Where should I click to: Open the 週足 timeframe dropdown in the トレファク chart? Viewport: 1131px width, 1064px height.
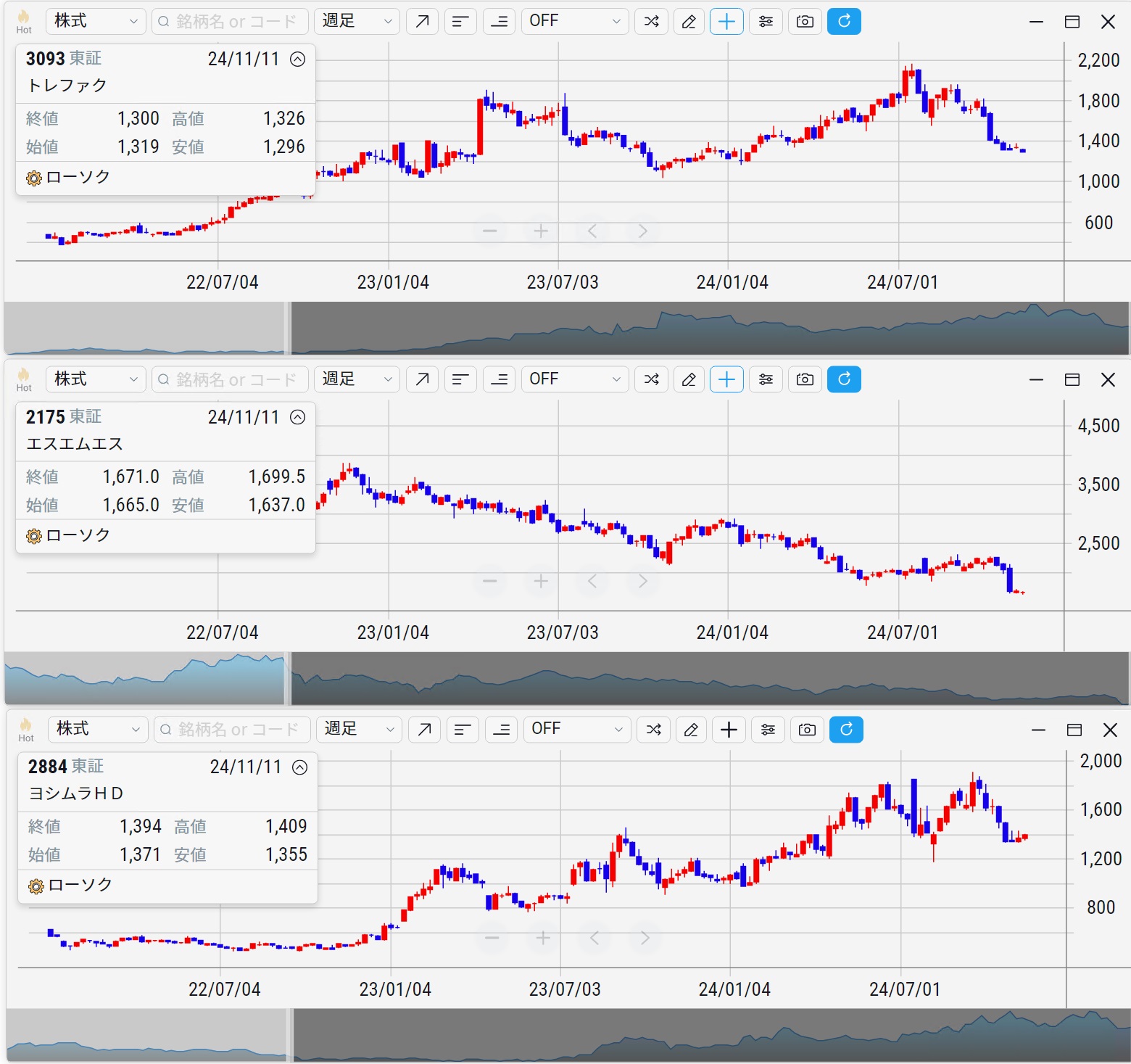(x=357, y=21)
